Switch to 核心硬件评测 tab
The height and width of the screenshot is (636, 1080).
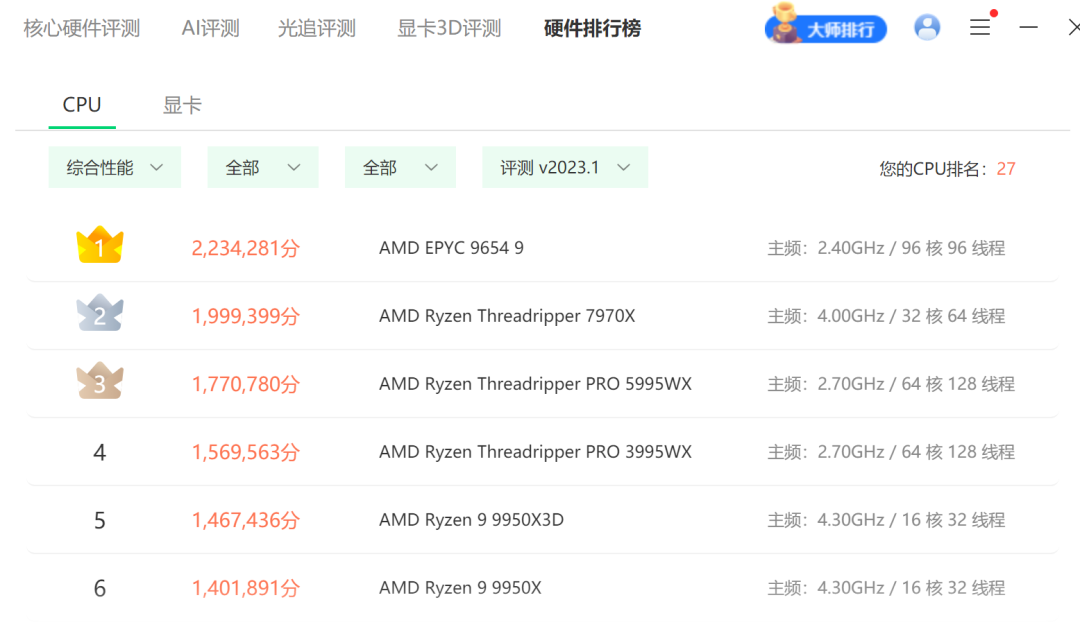(x=82, y=28)
